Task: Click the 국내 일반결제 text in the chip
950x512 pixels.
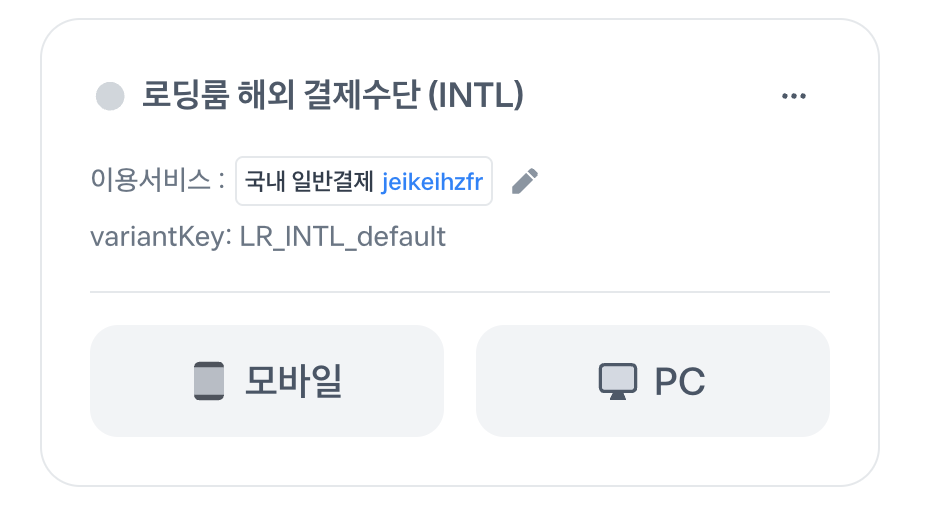Action: (309, 181)
